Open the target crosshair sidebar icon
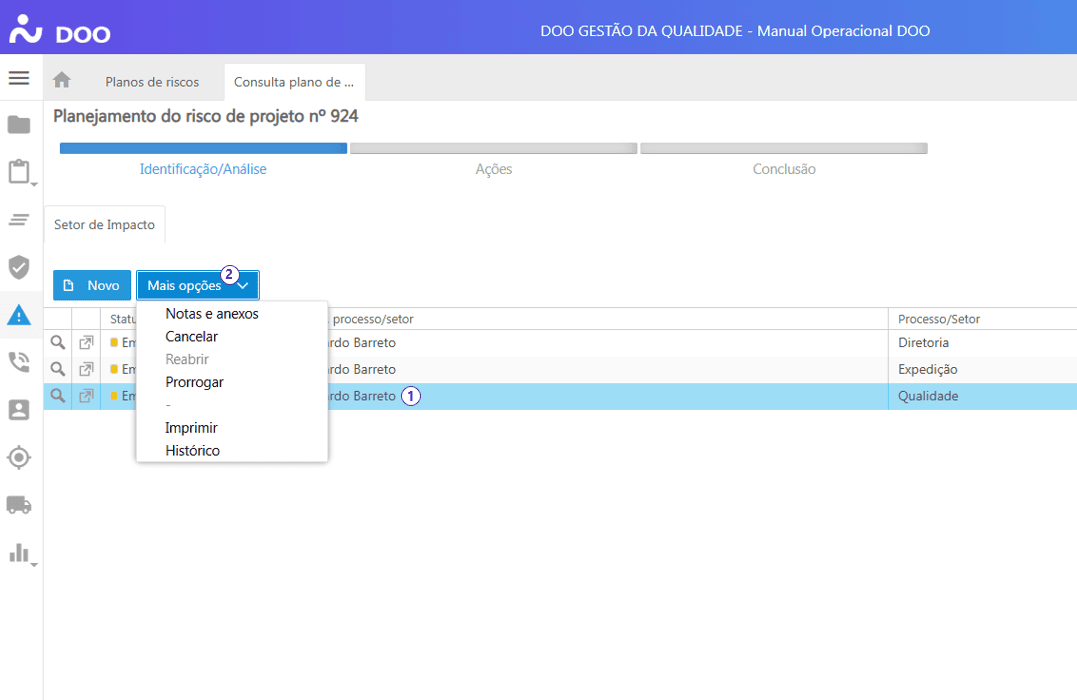The image size is (1077, 700). 19,457
